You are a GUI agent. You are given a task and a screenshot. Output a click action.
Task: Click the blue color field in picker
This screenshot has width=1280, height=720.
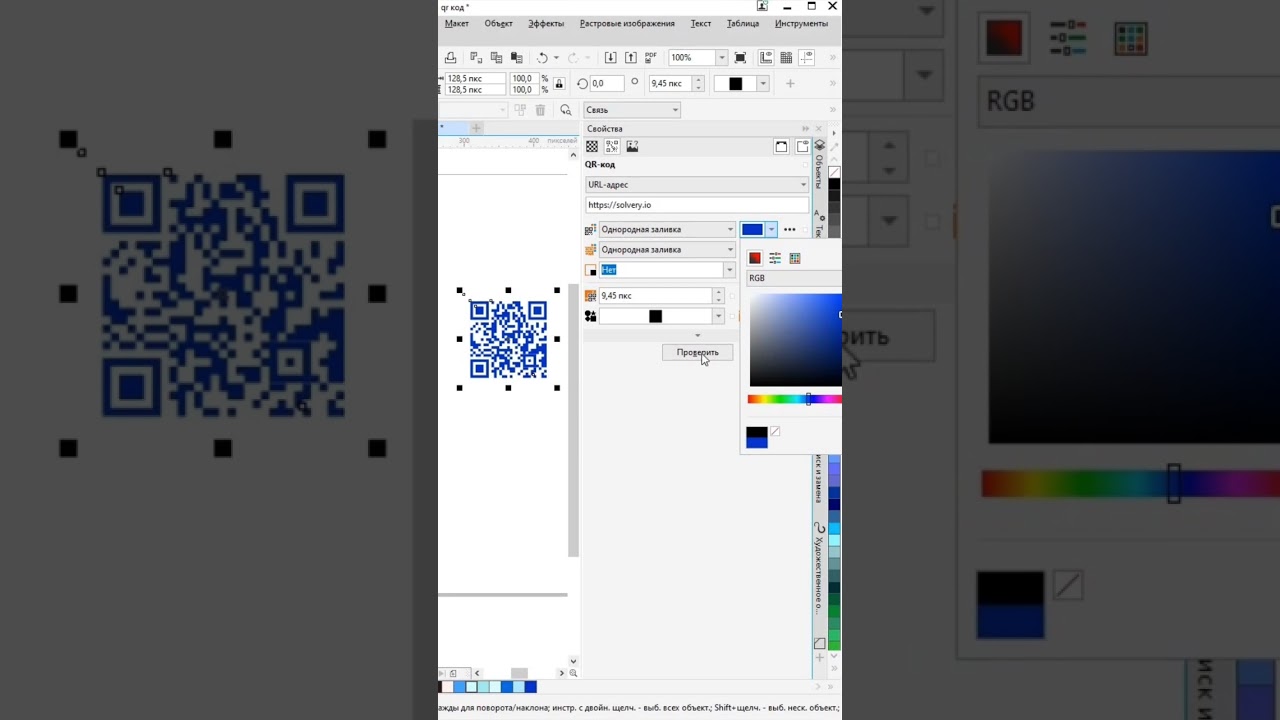(x=796, y=340)
